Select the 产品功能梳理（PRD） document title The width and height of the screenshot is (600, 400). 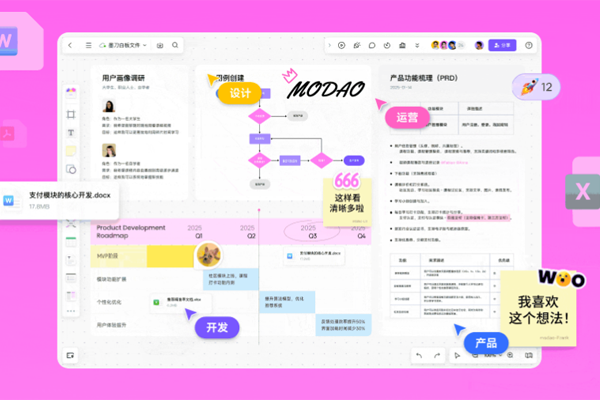coord(424,78)
